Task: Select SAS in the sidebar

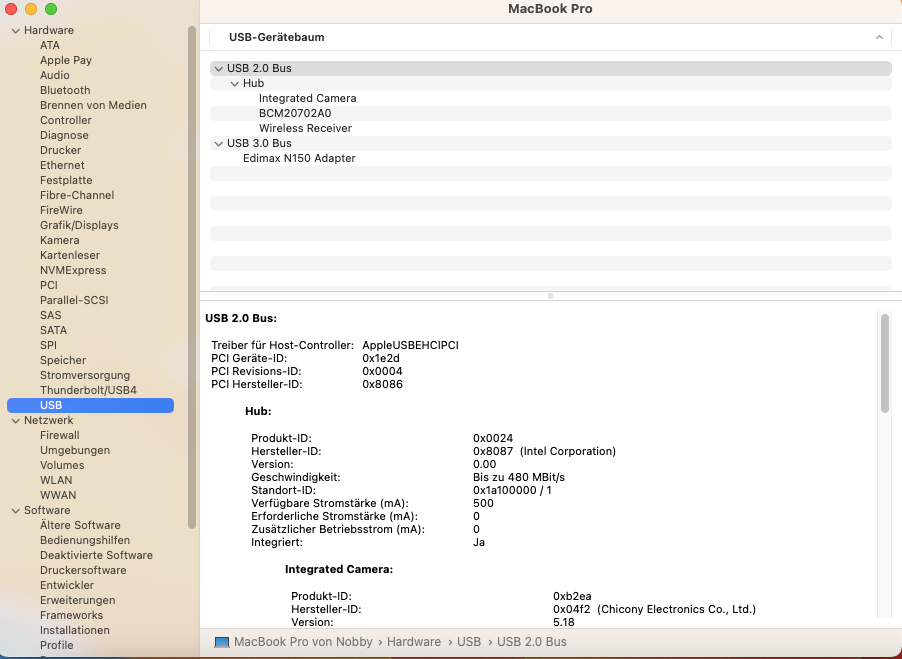Action: click(51, 315)
